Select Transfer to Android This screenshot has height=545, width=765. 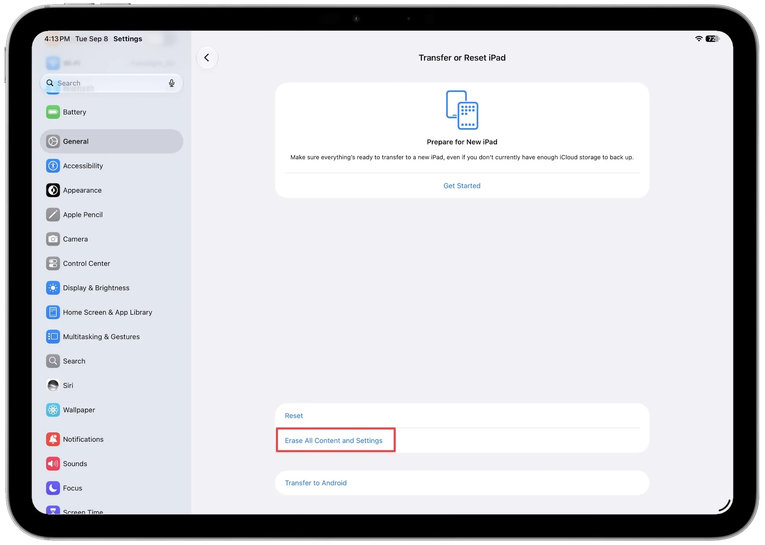[x=462, y=483]
